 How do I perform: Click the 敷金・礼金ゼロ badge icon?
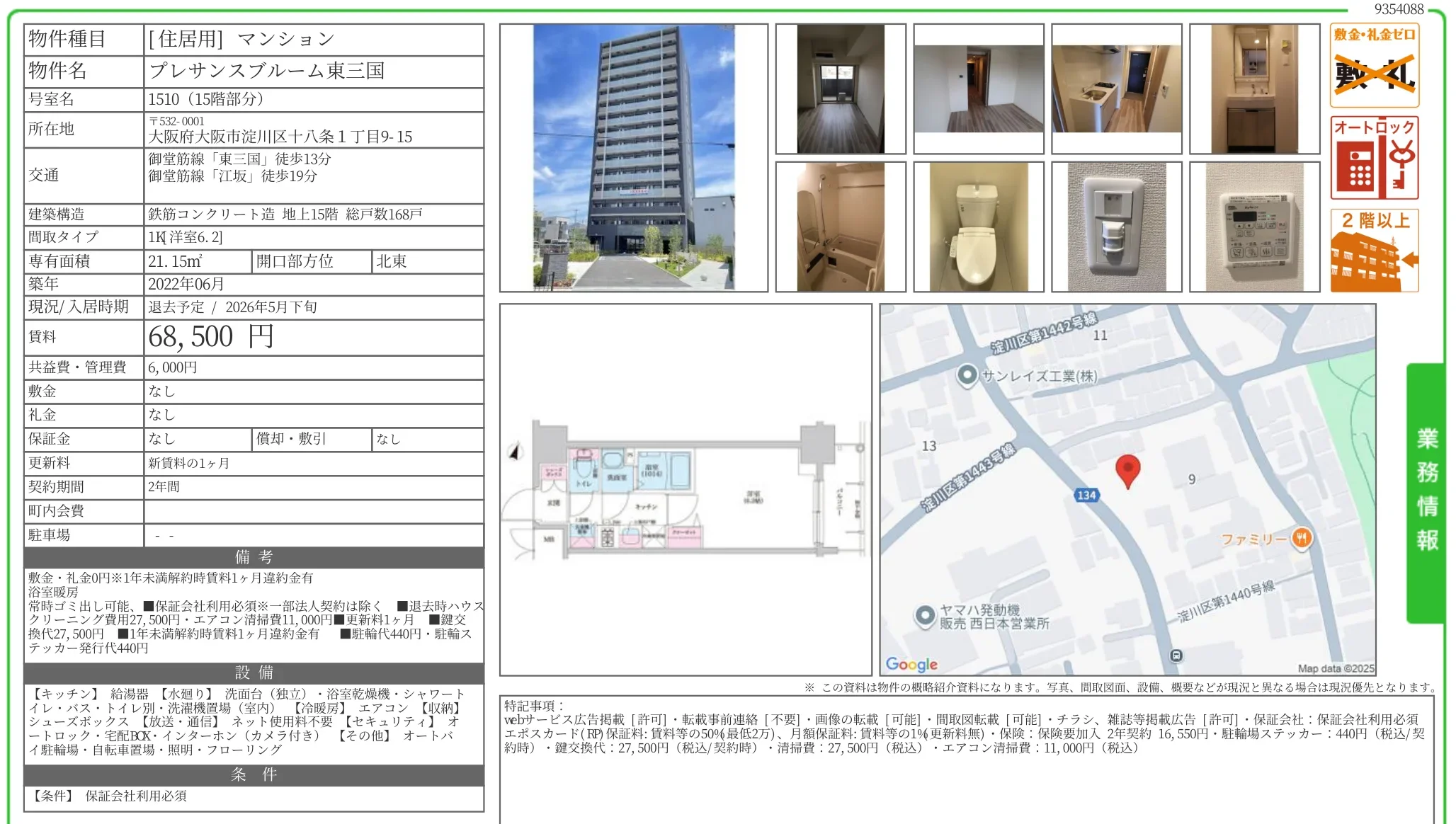[x=1374, y=65]
